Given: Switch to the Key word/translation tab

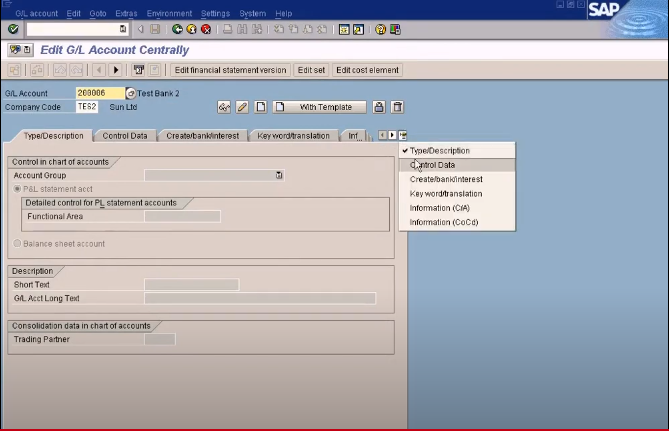Looking at the screenshot, I should click(x=293, y=136).
